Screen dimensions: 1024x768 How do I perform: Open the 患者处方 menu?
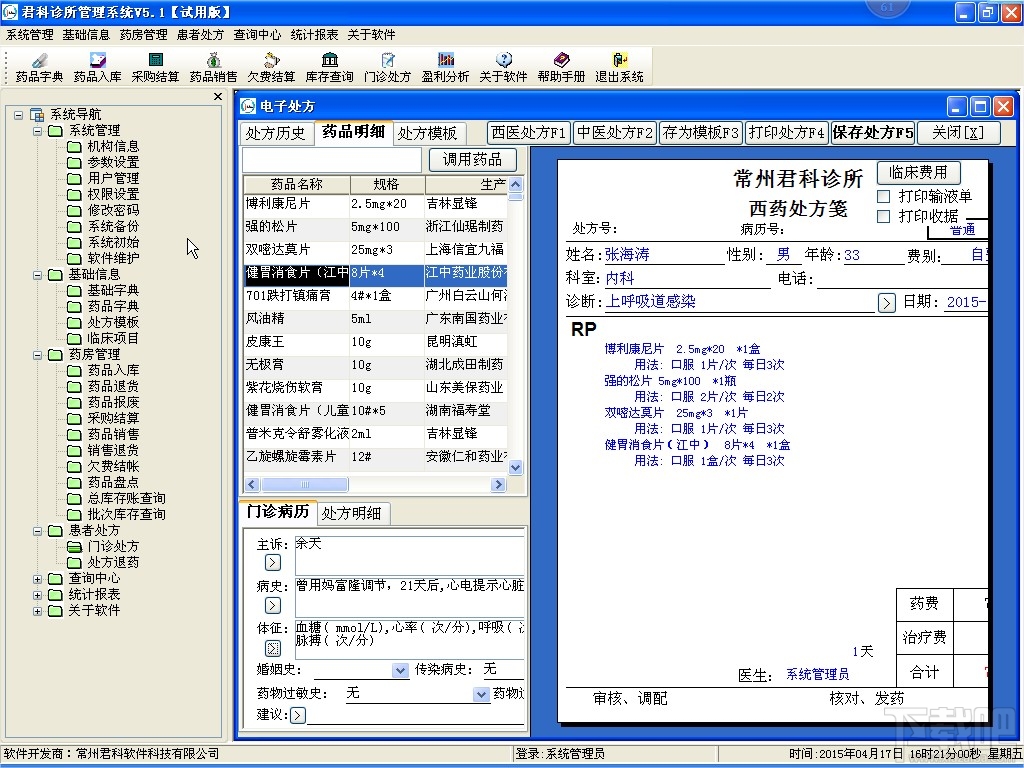200,35
